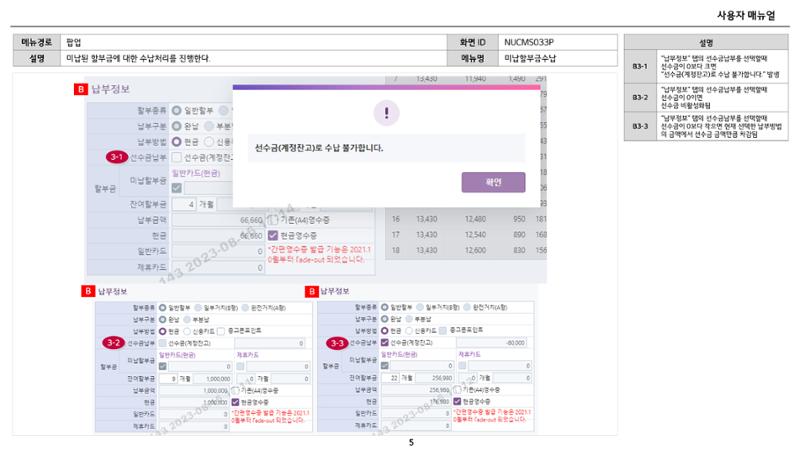
Task: Click the exclamation warning icon in the dialog
Action: pos(386,113)
